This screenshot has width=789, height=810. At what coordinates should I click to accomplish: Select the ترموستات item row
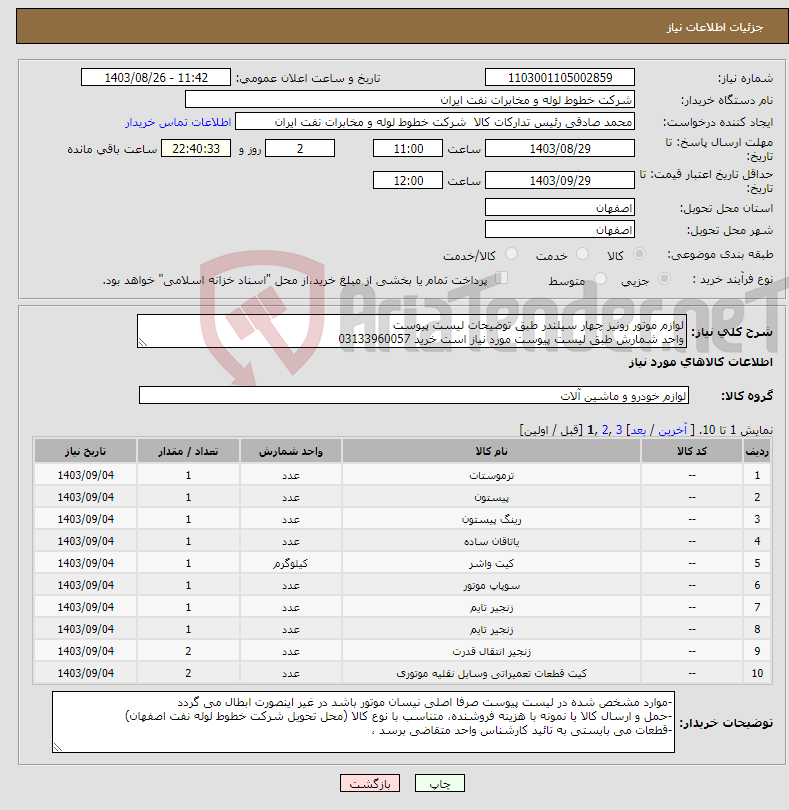point(403,475)
